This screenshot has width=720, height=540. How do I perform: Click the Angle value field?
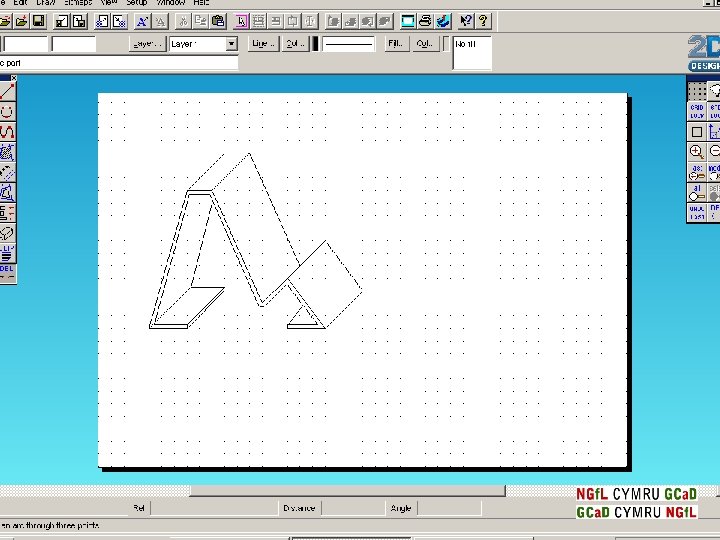point(449,508)
